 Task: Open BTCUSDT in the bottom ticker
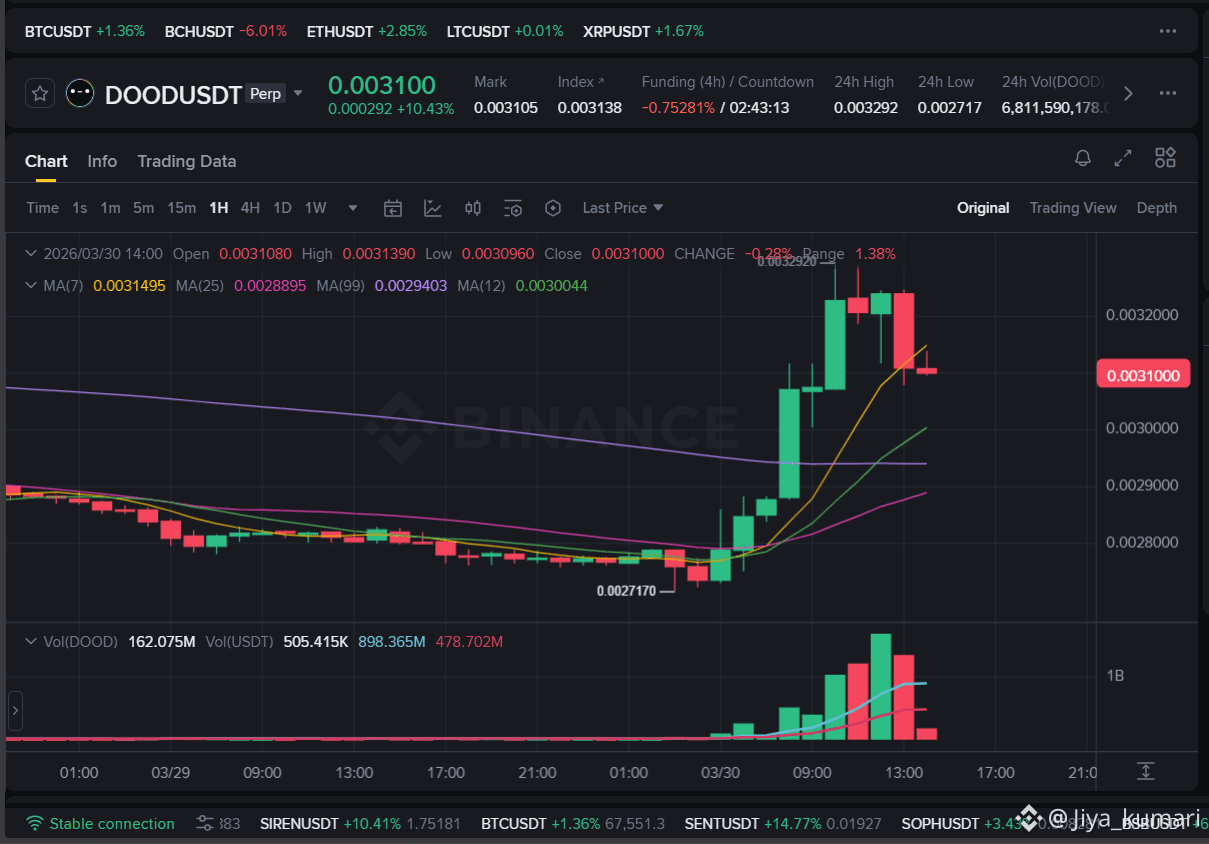pos(573,824)
